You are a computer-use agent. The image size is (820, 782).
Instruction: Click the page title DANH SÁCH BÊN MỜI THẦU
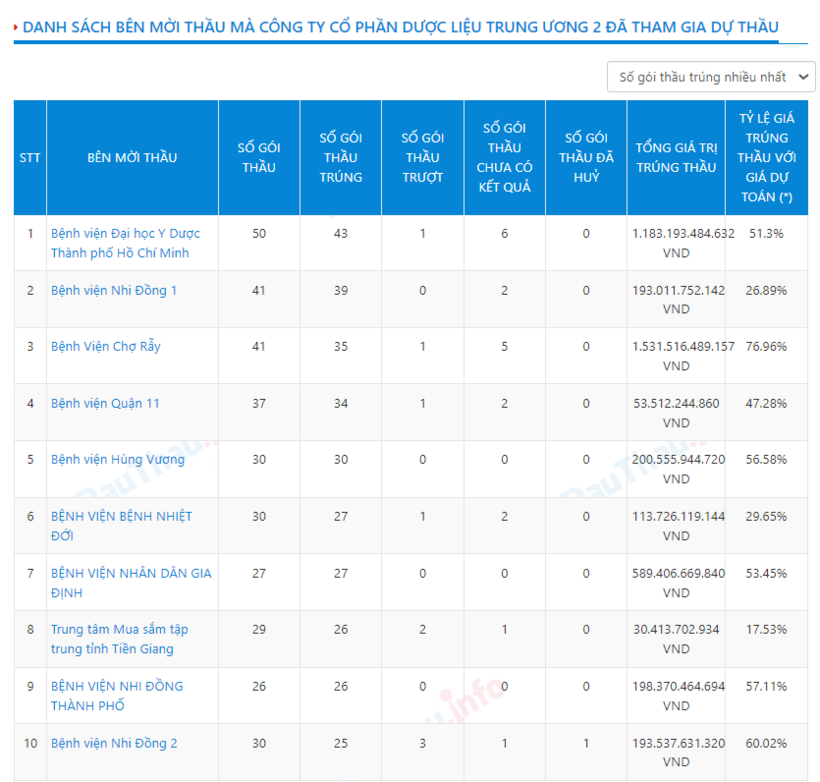pos(401,27)
